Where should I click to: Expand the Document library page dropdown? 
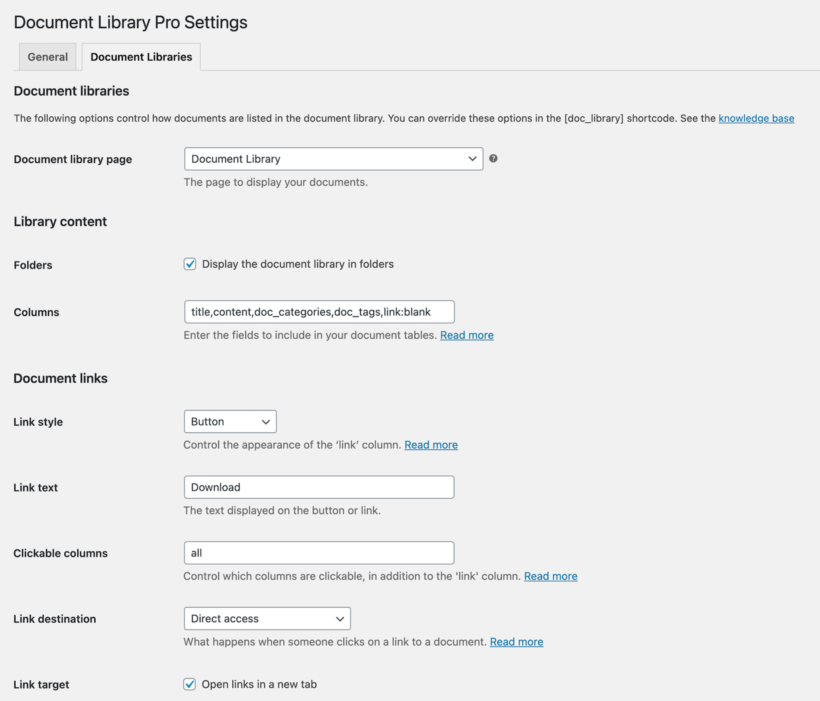point(333,159)
